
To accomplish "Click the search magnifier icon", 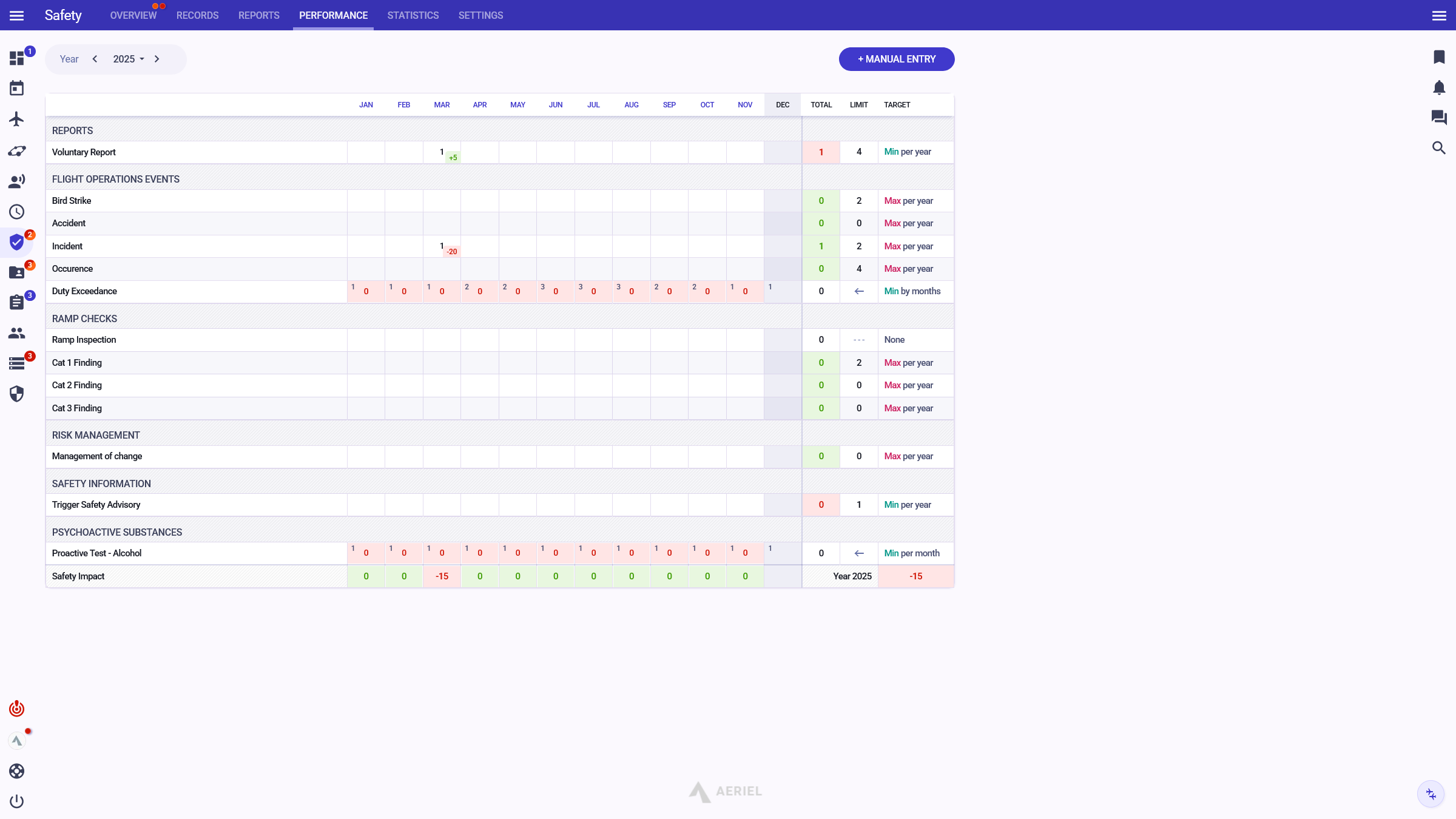I will tap(1439, 147).
